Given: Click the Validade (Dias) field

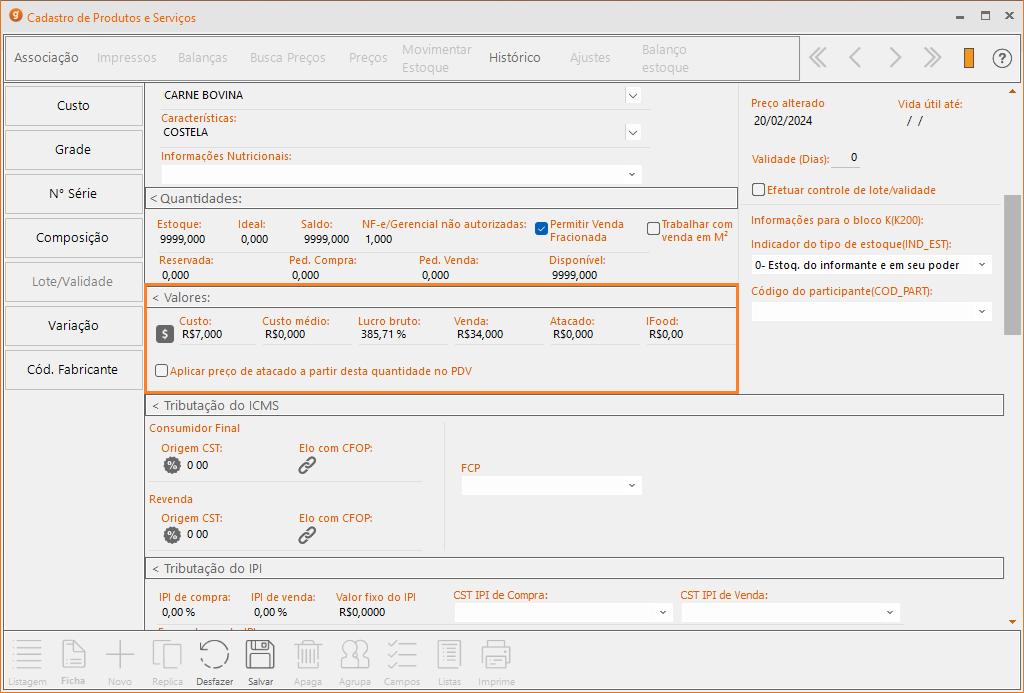Looking at the screenshot, I should (x=845, y=158).
